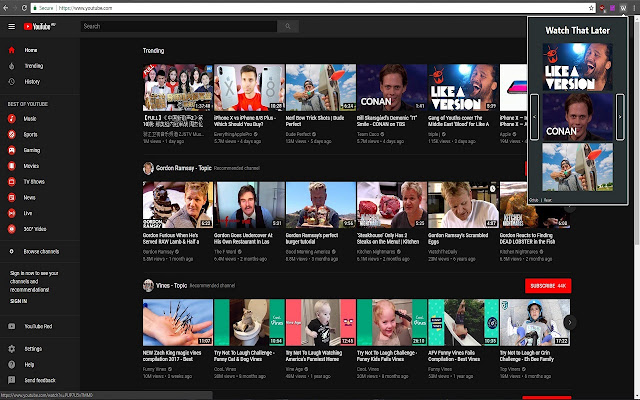Show next videos in the Vines row
This screenshot has width=640, height=400.
(570, 322)
